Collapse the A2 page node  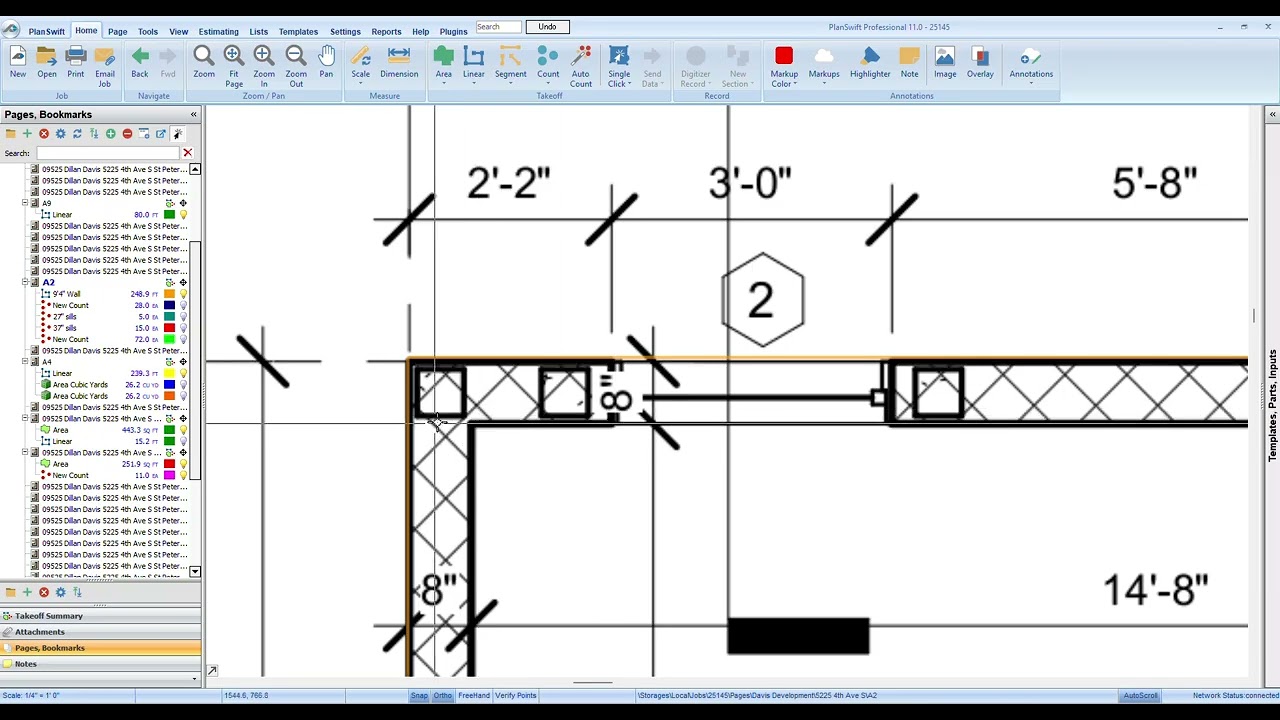coord(25,282)
